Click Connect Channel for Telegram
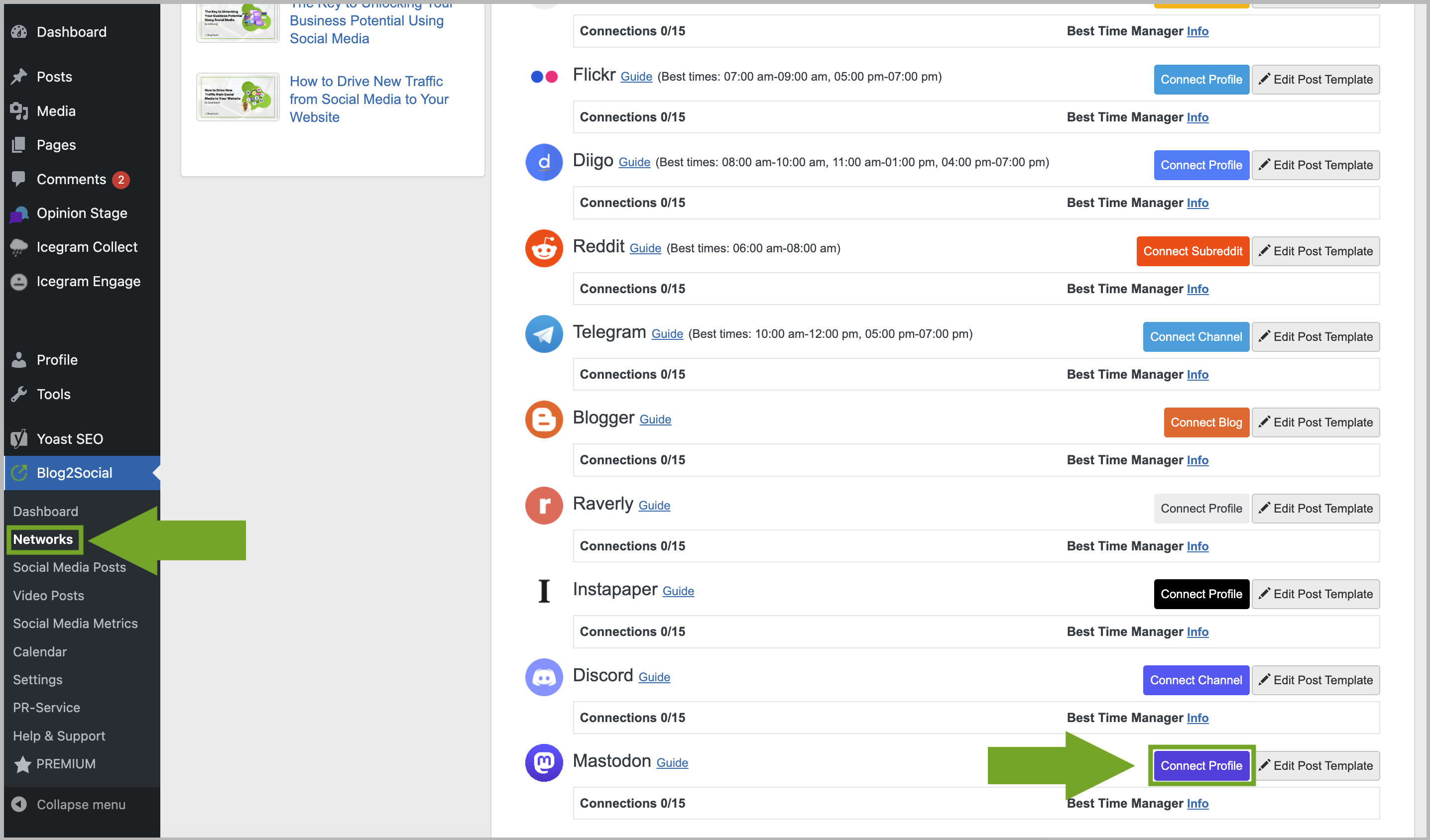 click(1196, 337)
